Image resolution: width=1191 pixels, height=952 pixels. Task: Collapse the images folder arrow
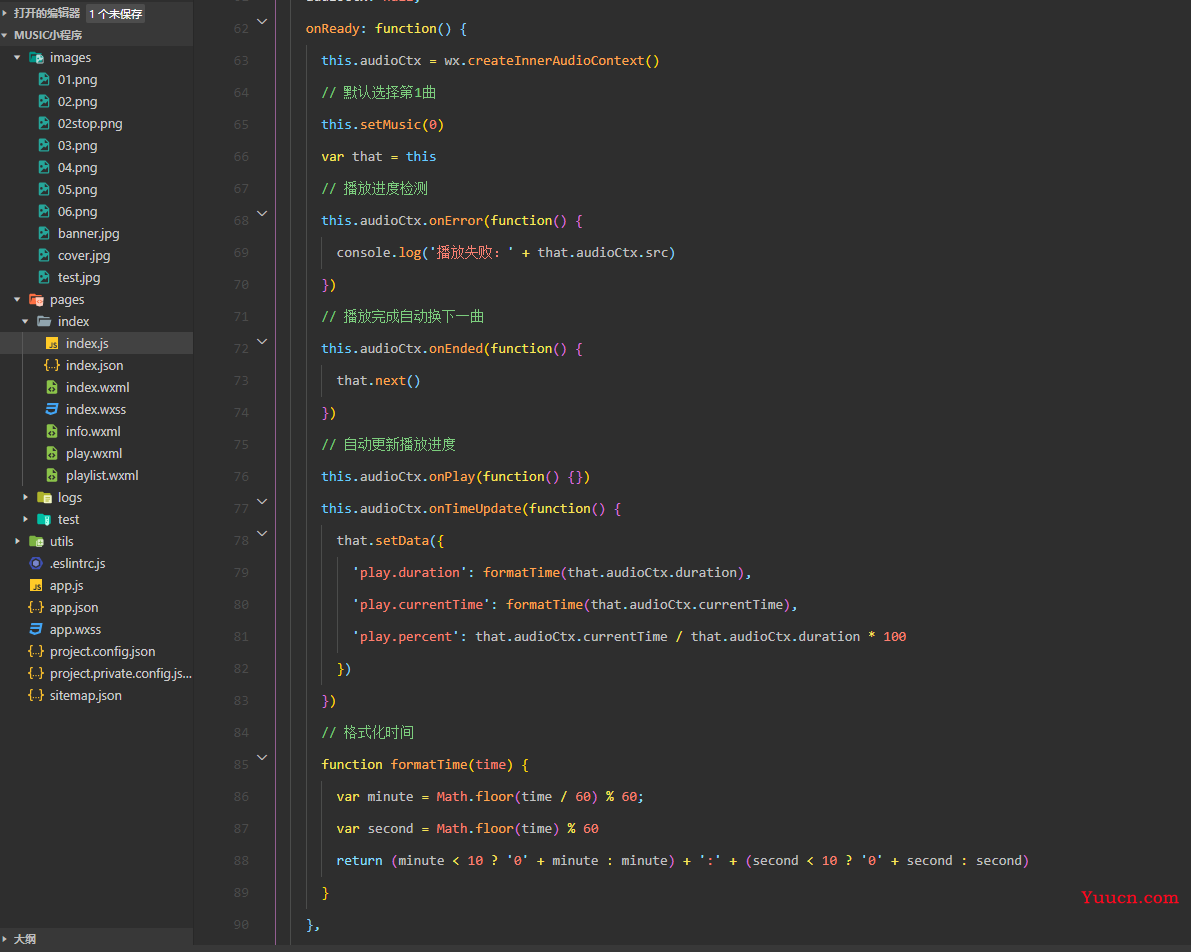(x=17, y=58)
